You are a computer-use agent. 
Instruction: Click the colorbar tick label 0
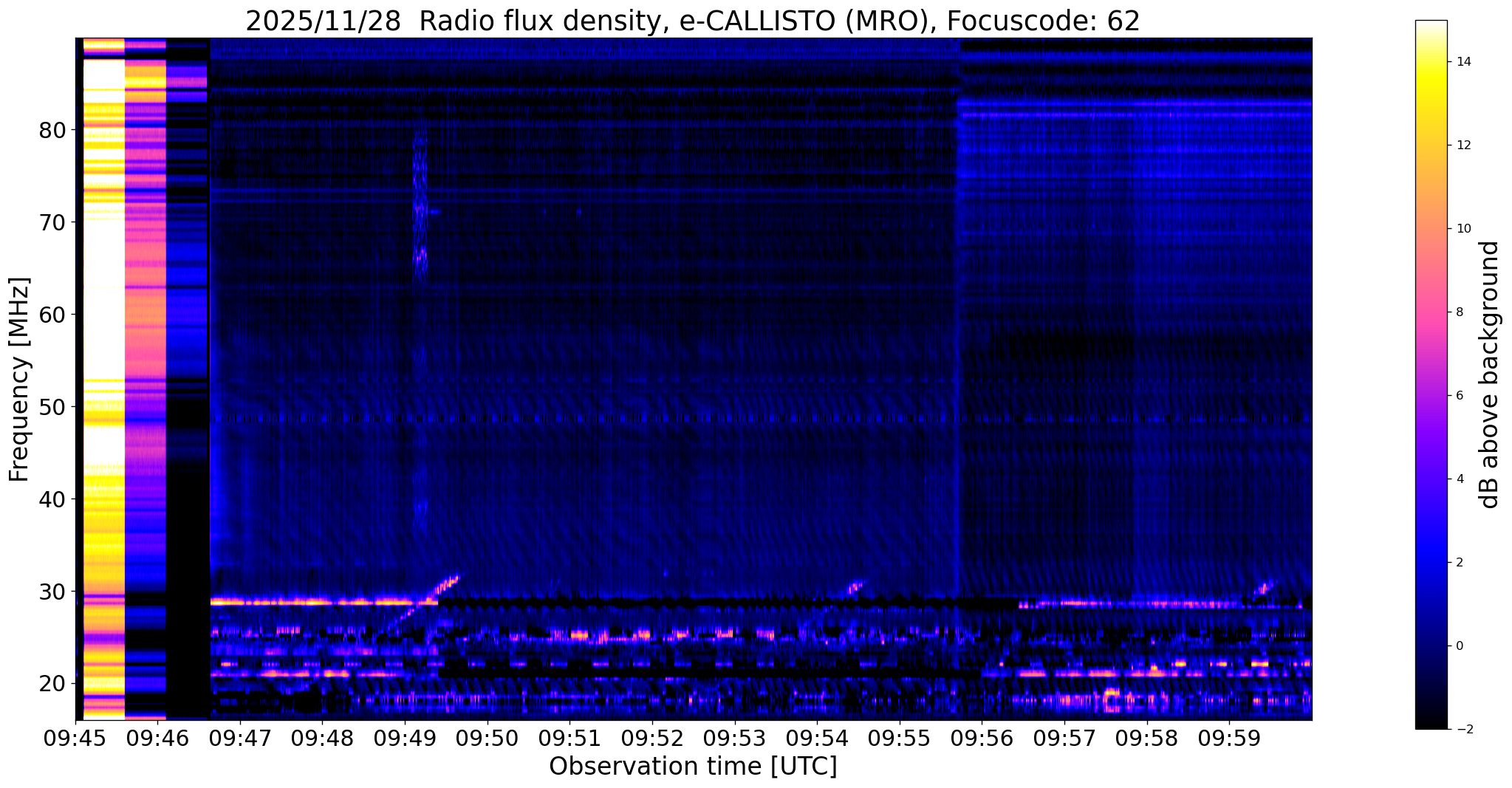(x=1460, y=646)
